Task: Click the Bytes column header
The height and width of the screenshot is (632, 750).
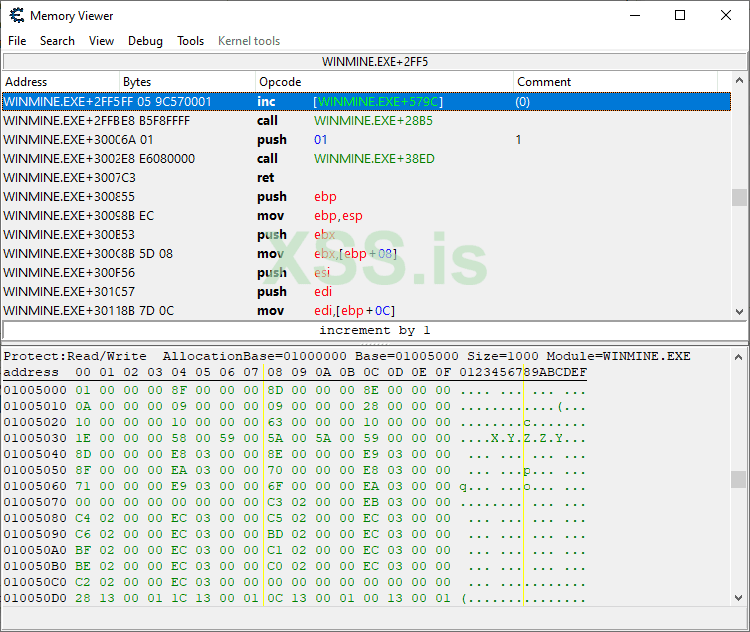Action: point(187,82)
